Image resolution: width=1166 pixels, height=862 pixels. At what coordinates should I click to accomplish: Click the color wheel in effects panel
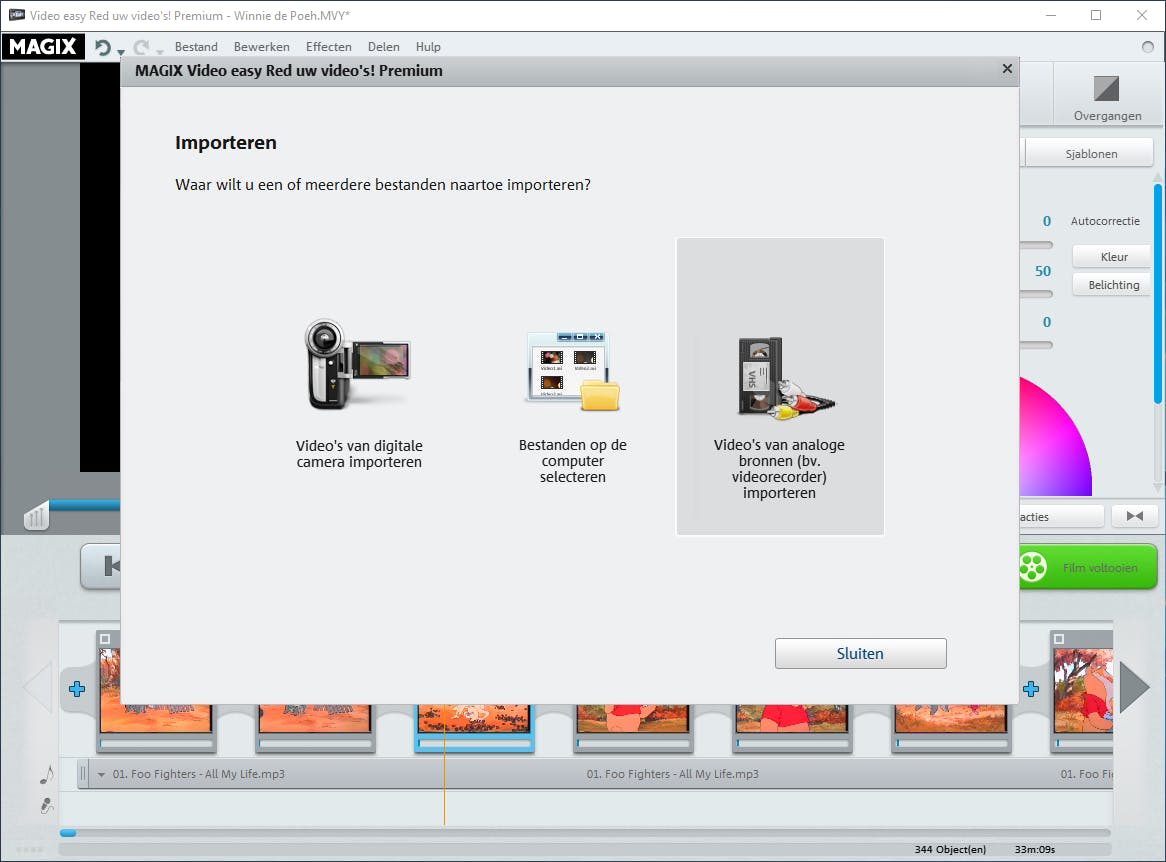(1055, 439)
